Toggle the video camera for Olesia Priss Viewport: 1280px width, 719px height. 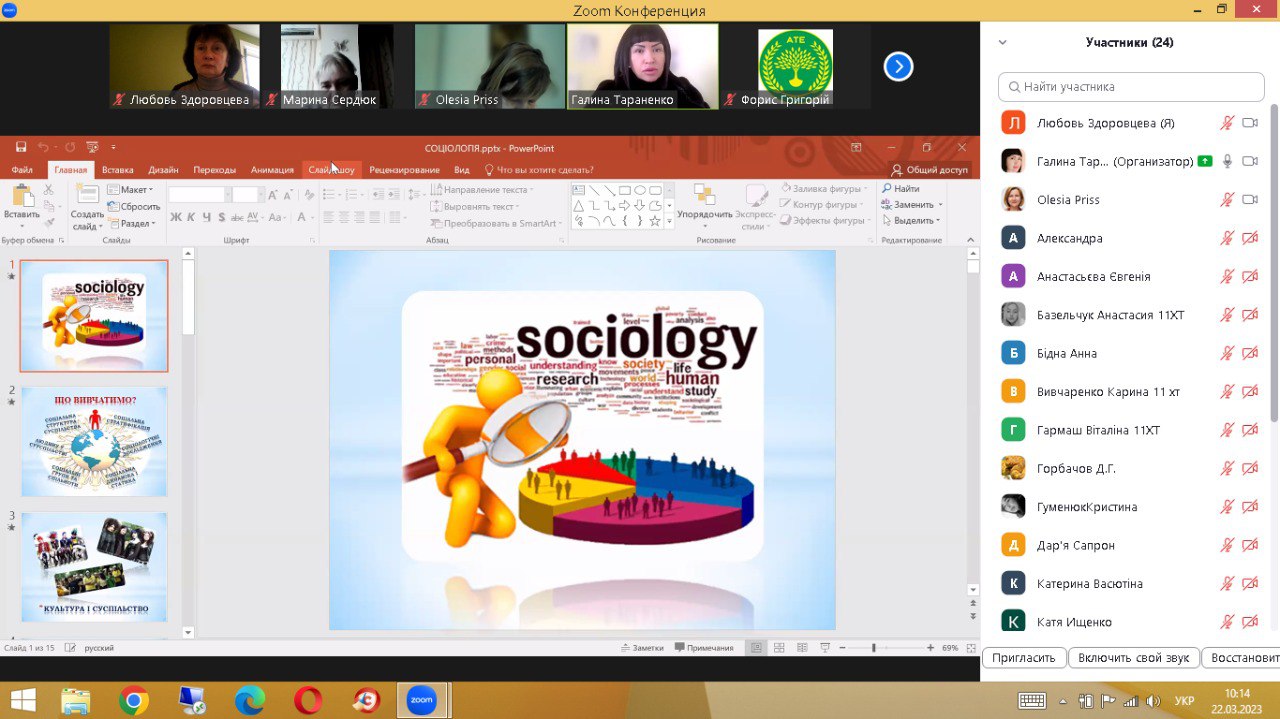[1250, 200]
